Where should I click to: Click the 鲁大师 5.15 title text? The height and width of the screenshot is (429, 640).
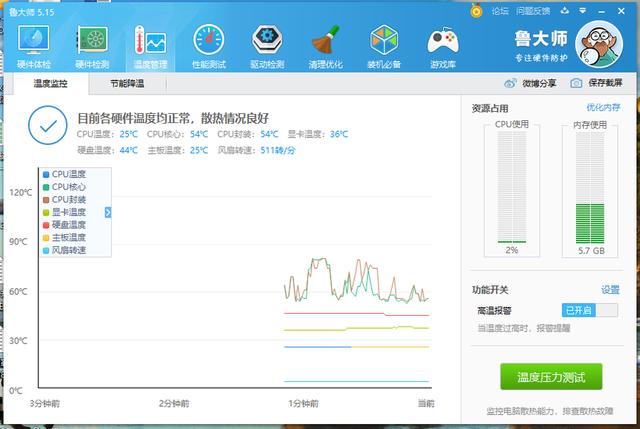point(31,12)
